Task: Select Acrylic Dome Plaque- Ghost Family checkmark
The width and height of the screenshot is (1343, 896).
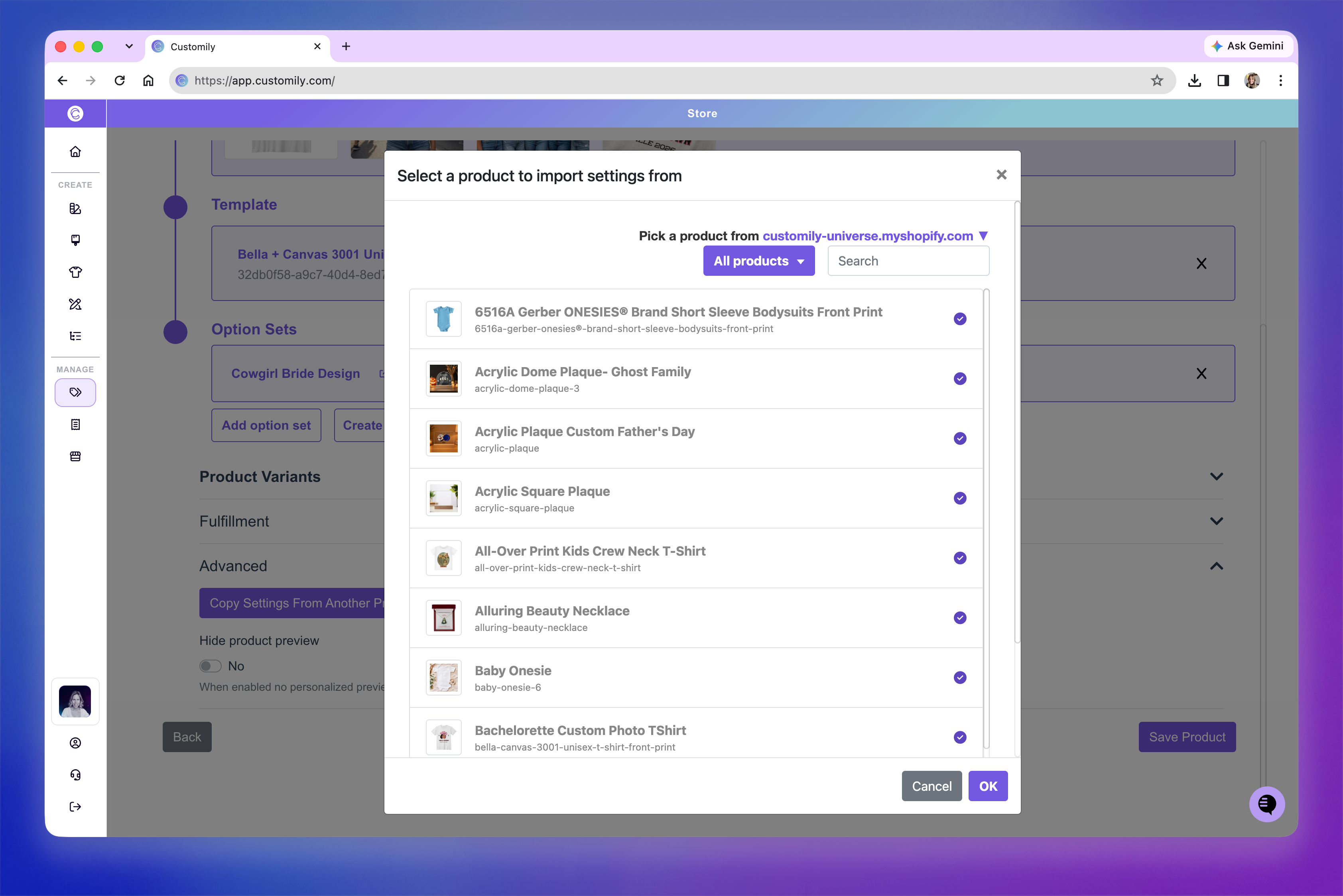Action: pos(960,379)
